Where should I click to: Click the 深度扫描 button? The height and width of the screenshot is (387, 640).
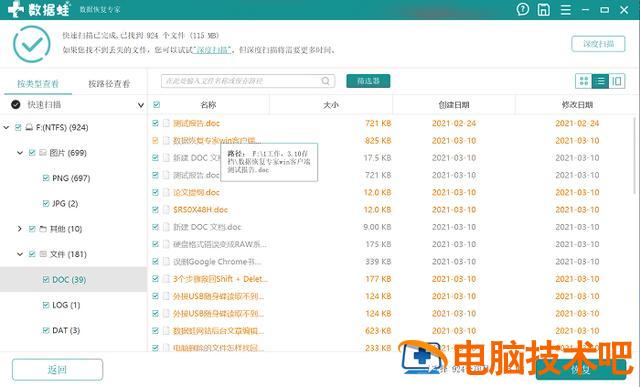click(598, 44)
